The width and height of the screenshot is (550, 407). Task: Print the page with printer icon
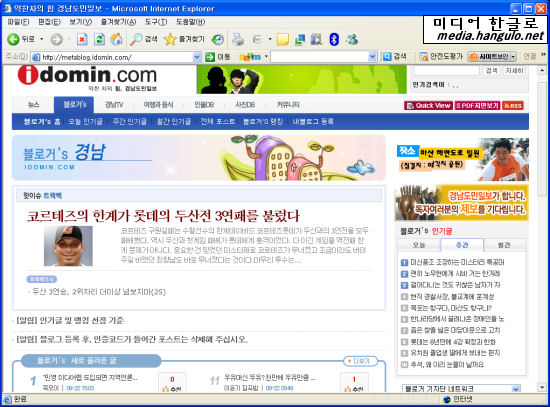238,39
